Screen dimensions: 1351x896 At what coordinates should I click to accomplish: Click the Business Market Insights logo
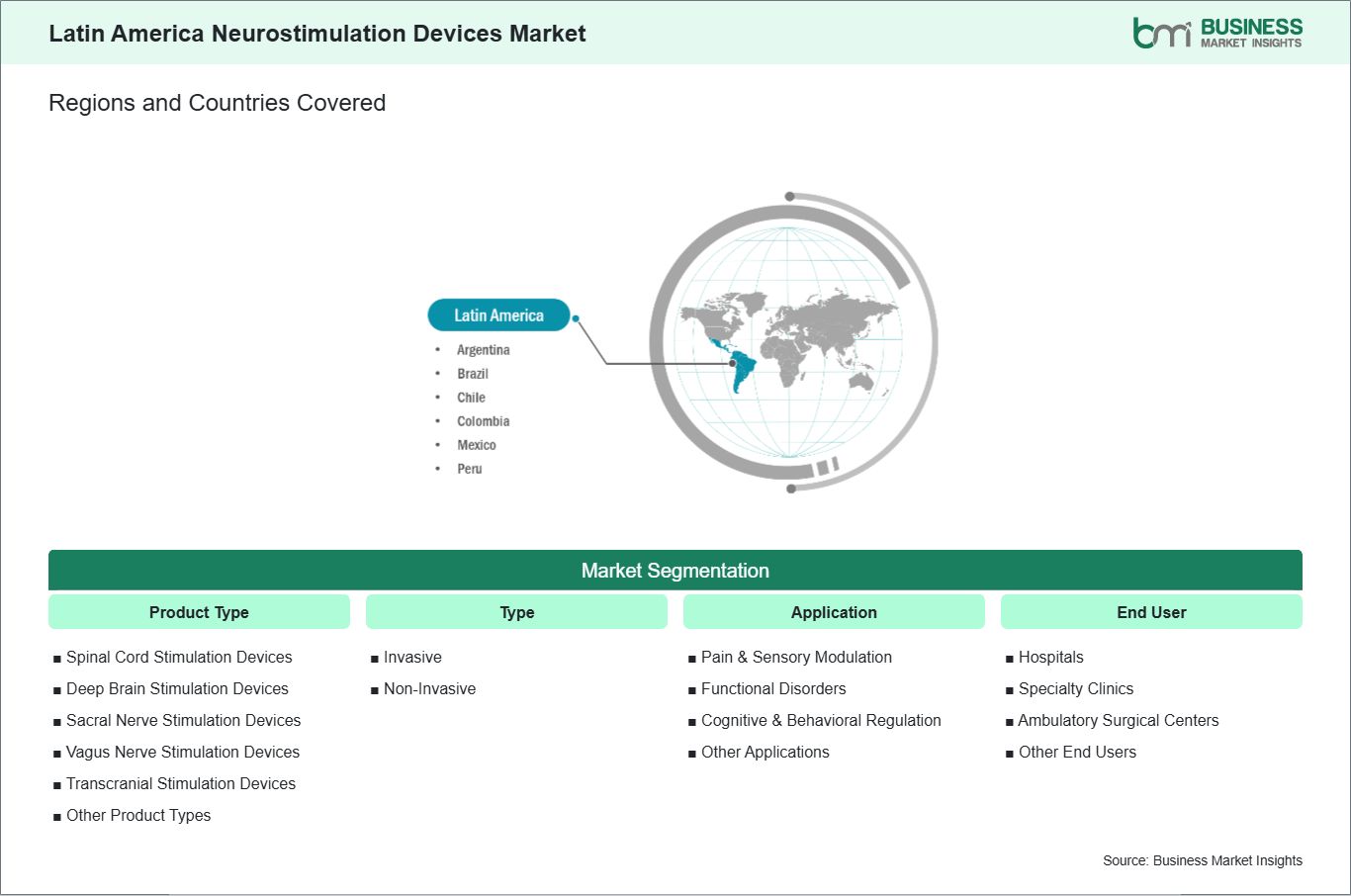tap(1217, 33)
